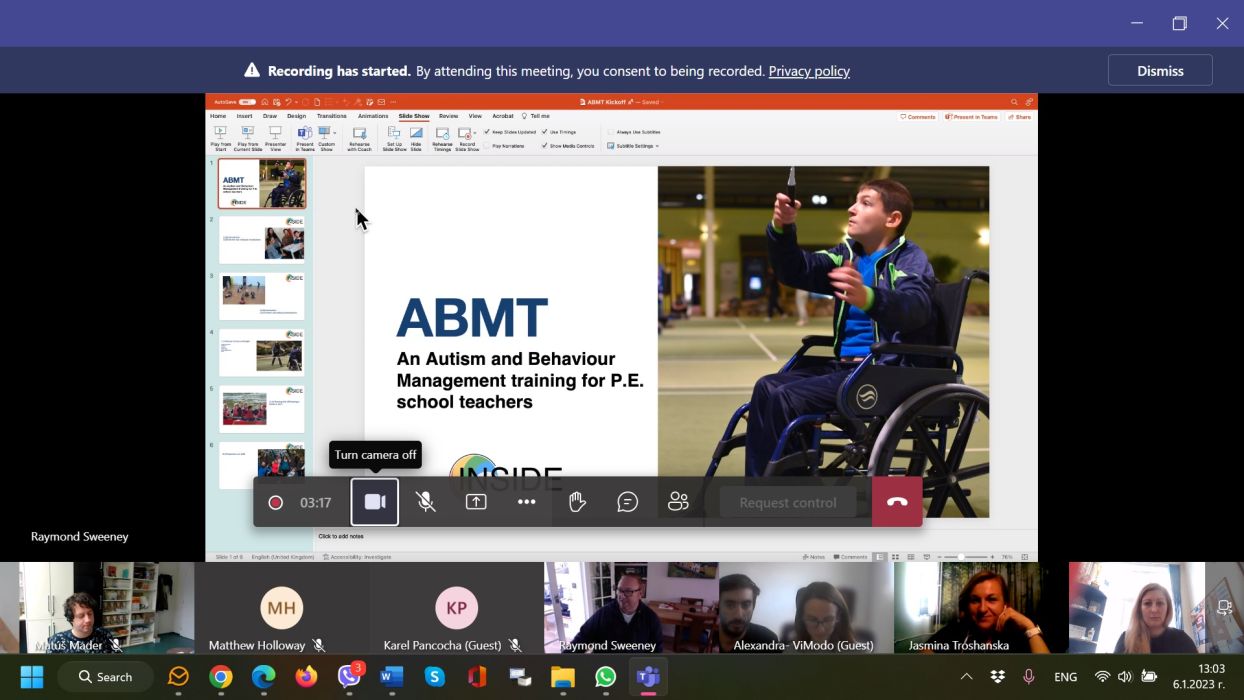
Task: Select Raymond Sweeney's video tile
Action: click(630, 607)
